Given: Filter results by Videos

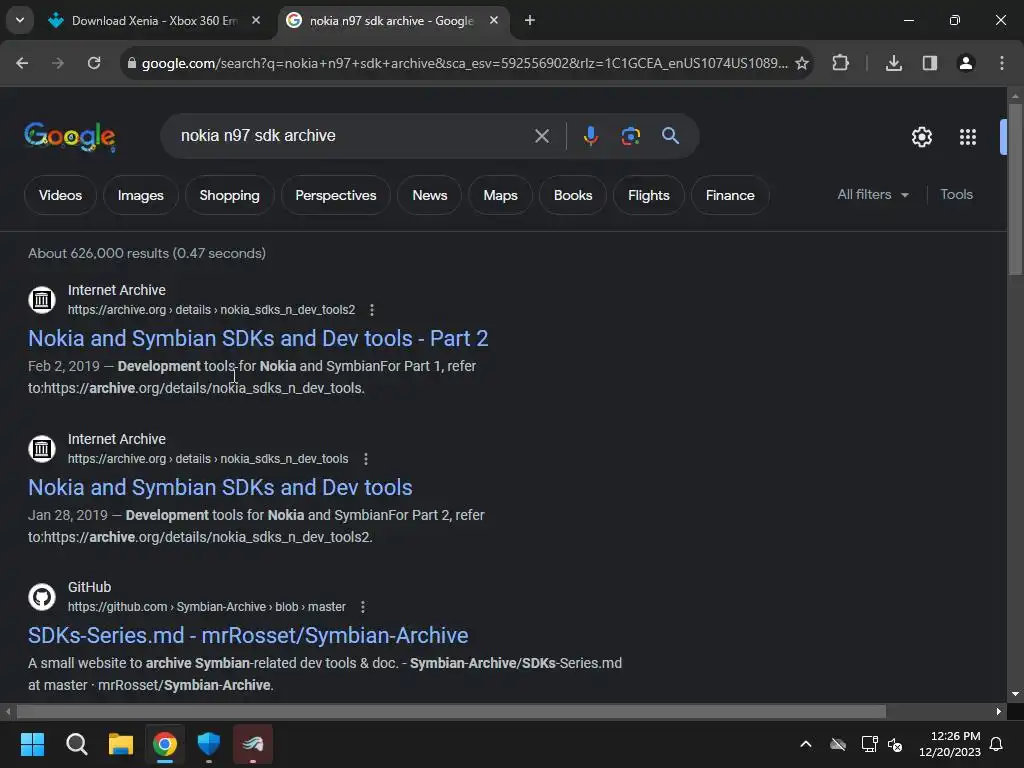Looking at the screenshot, I should point(60,195).
